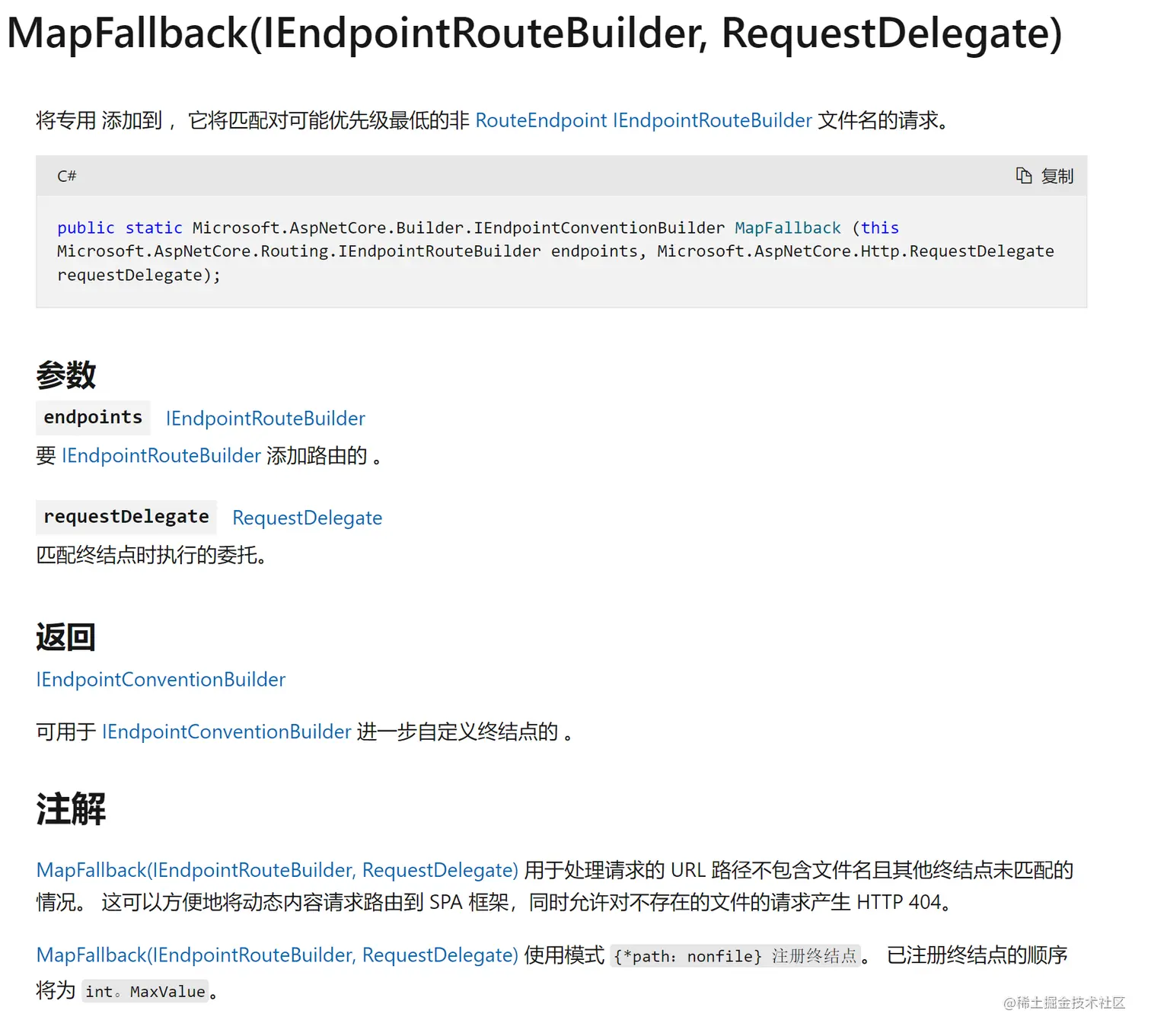1151x1036 pixels.
Task: Click the text 匹配终结点时执行的委托。
Action: [152, 555]
